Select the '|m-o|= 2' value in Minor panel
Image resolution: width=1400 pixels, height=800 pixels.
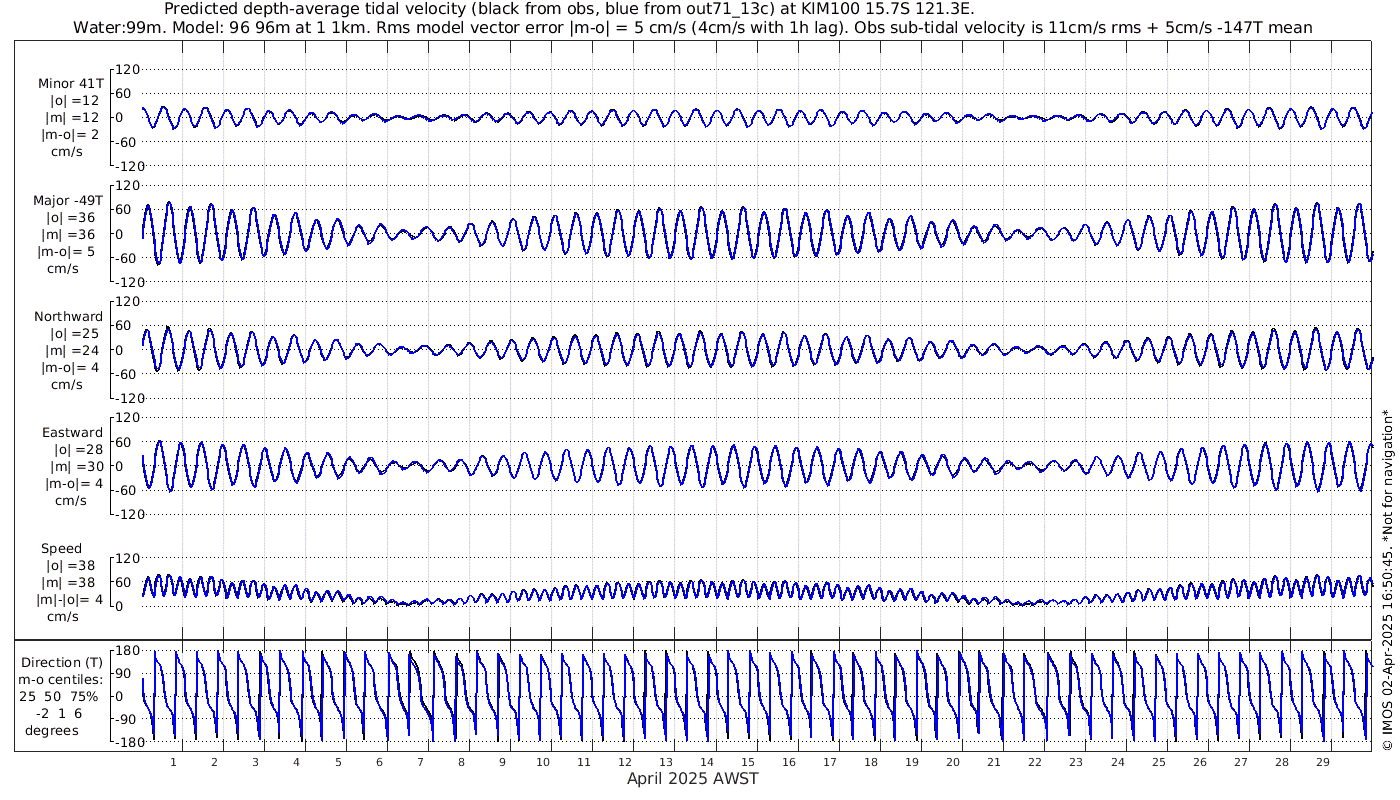69,135
